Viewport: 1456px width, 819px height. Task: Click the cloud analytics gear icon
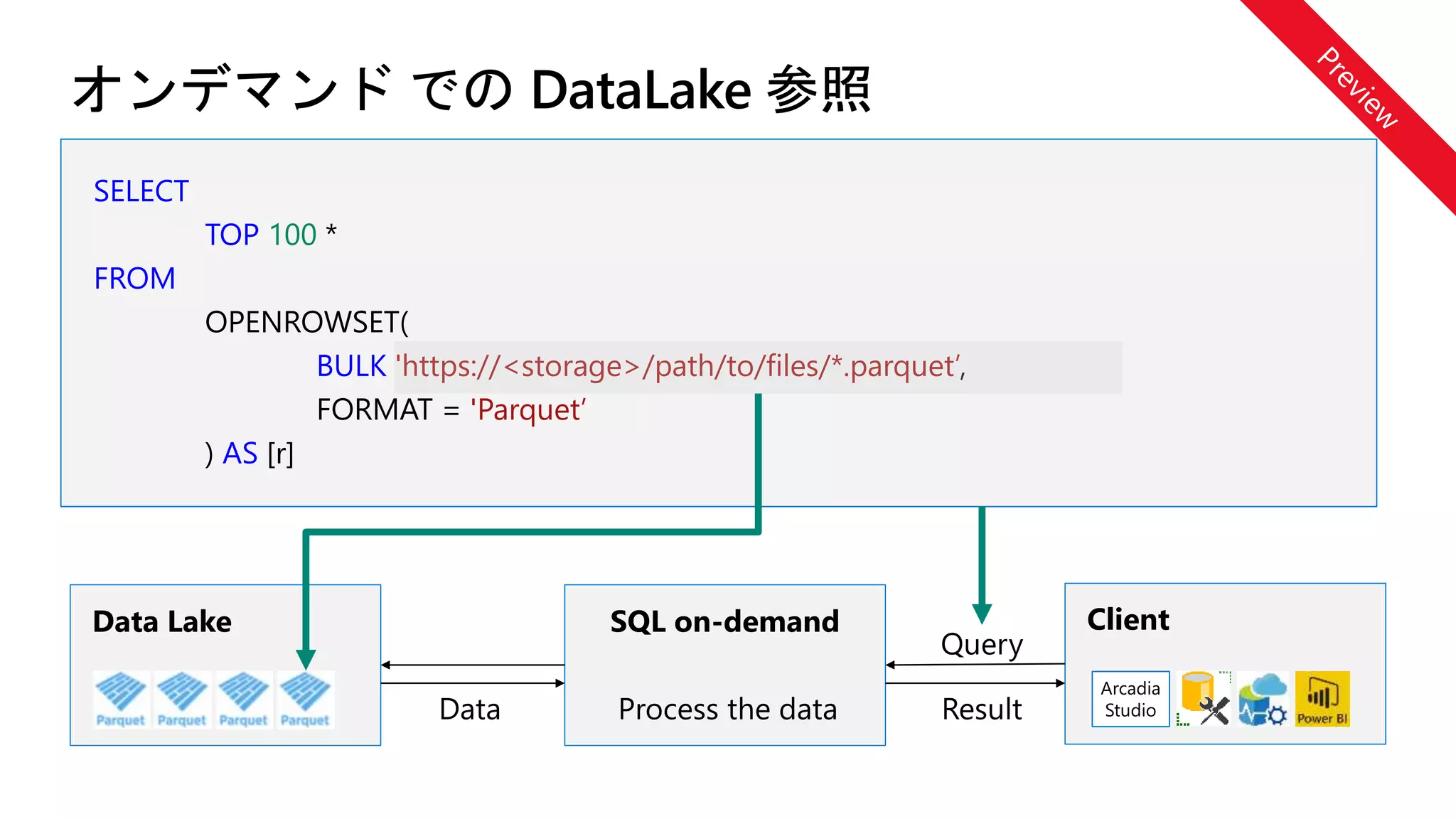(1263, 699)
